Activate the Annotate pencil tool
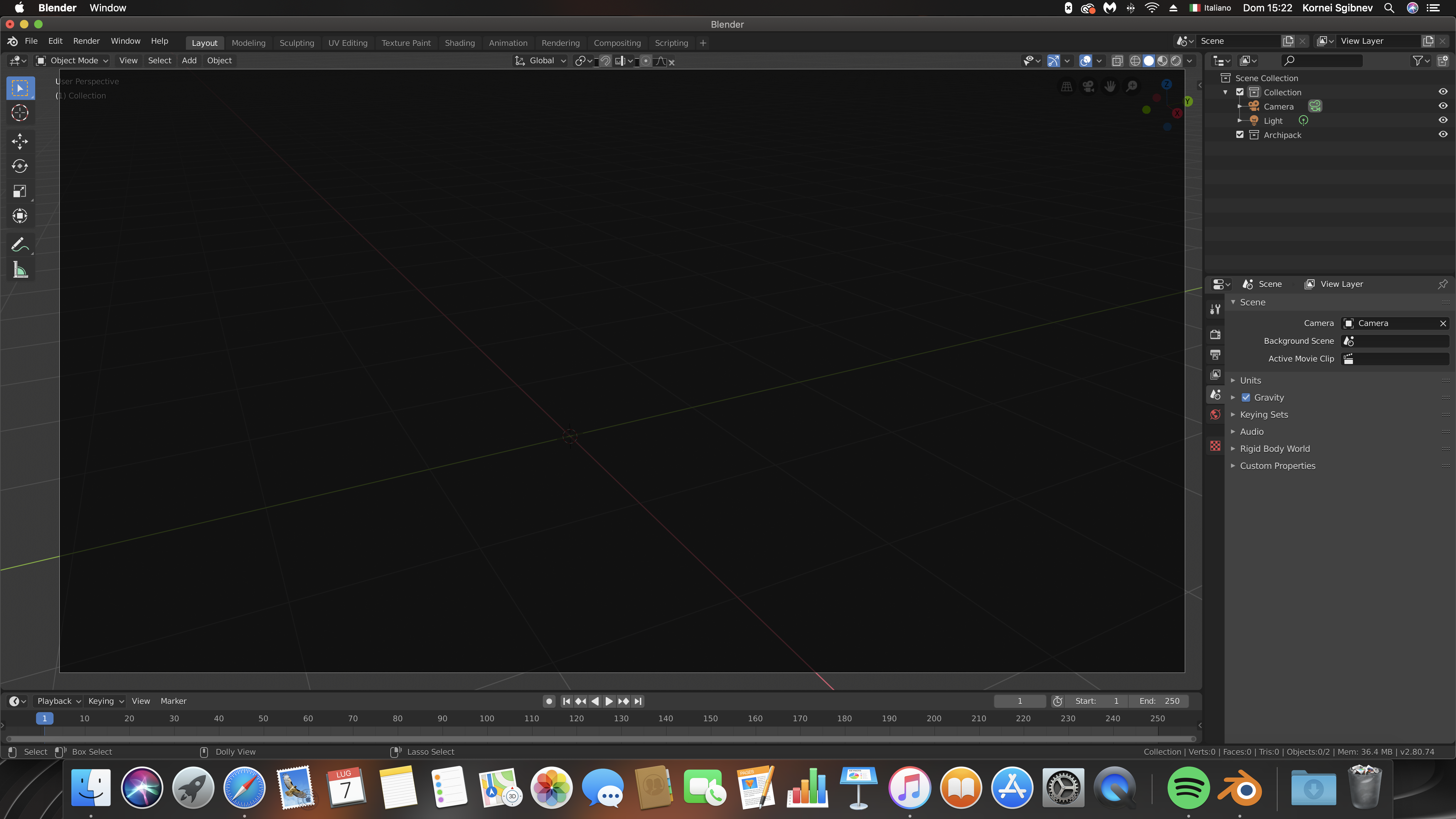Image resolution: width=1456 pixels, height=819 pixels. 20,245
